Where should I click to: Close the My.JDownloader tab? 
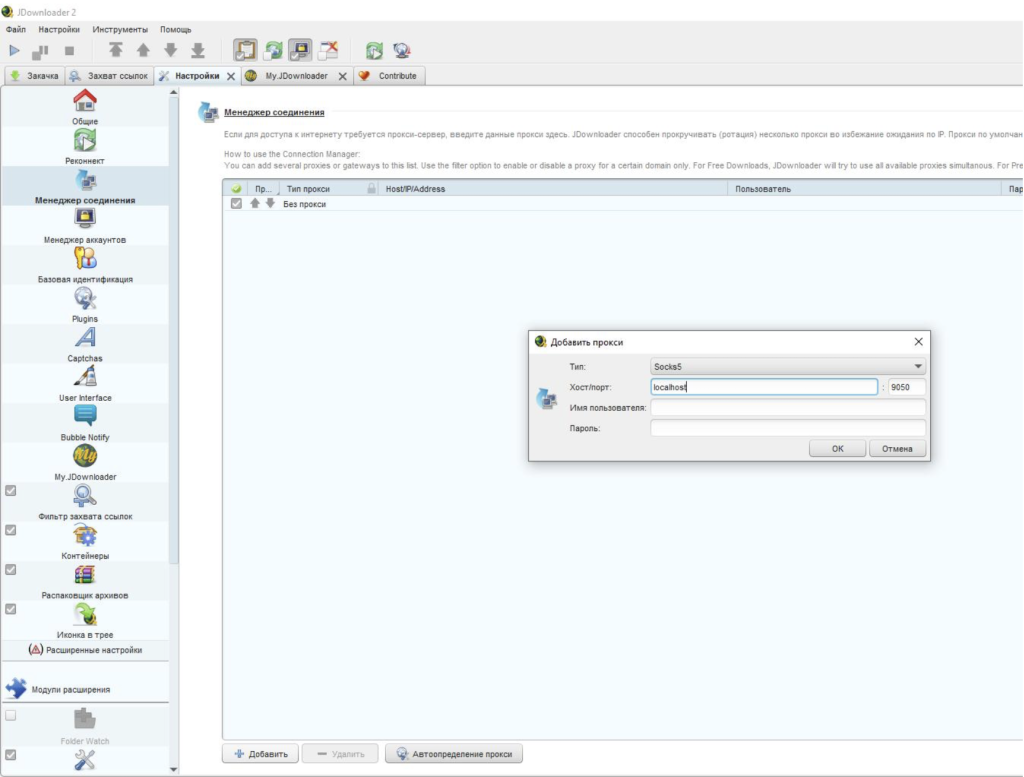pyautogui.click(x=342, y=76)
